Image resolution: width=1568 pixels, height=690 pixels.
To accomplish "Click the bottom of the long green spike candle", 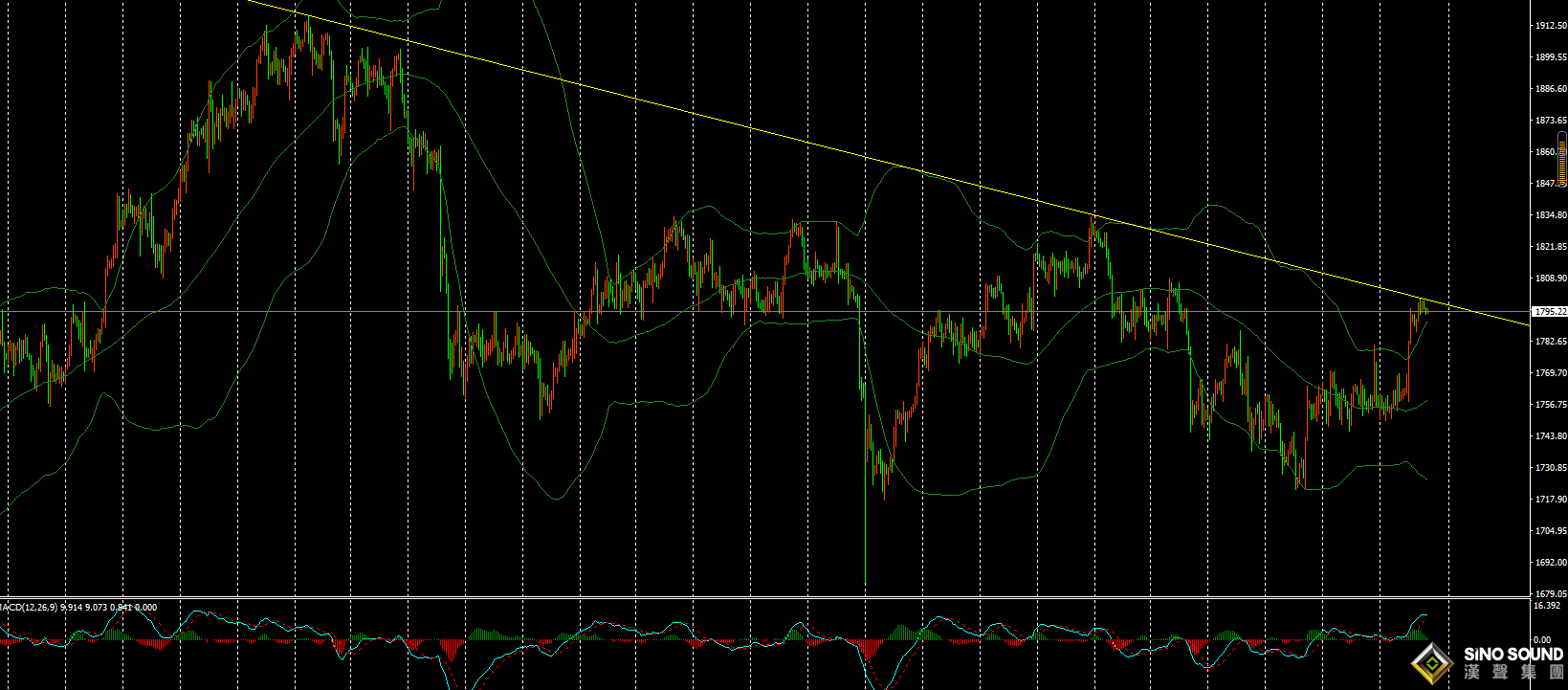I will click(865, 580).
